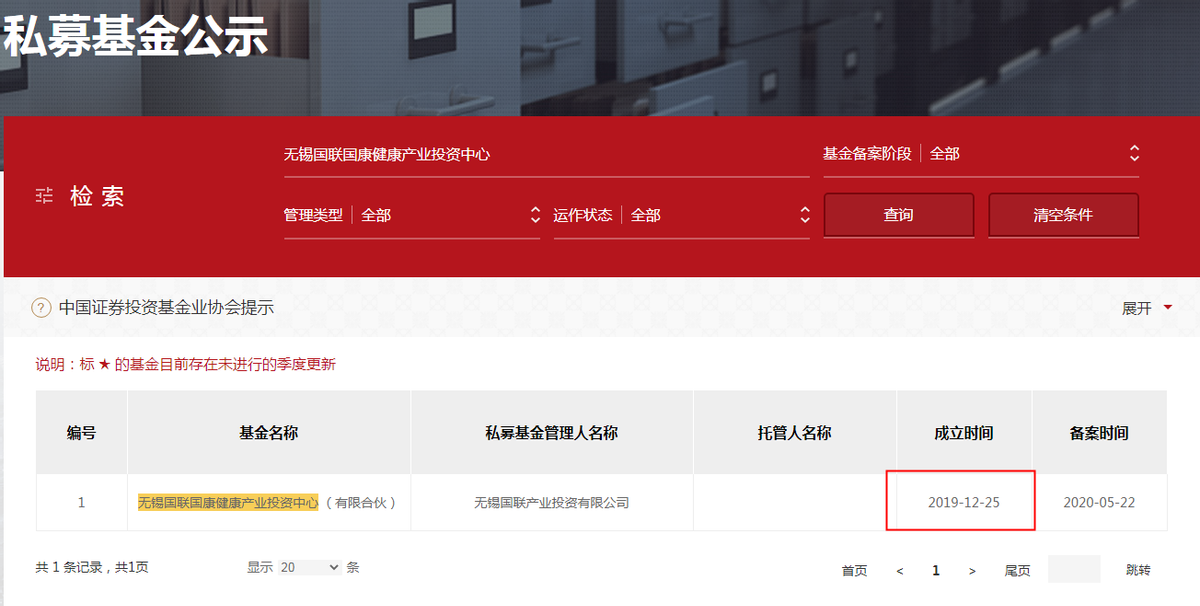
Task: Click the dropdown chevron for 运作状态
Action: [x=804, y=214]
